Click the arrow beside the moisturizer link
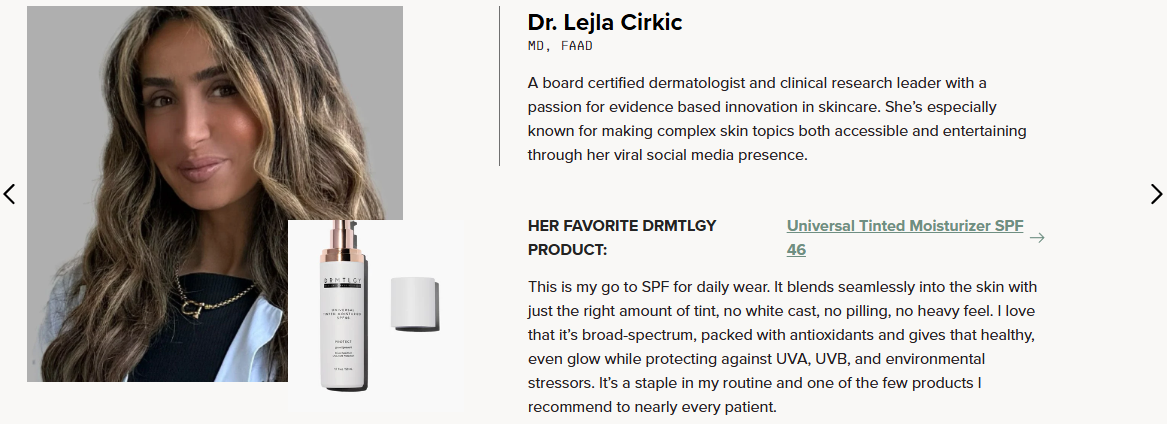Screen dimensions: 1167x424 1037,238
